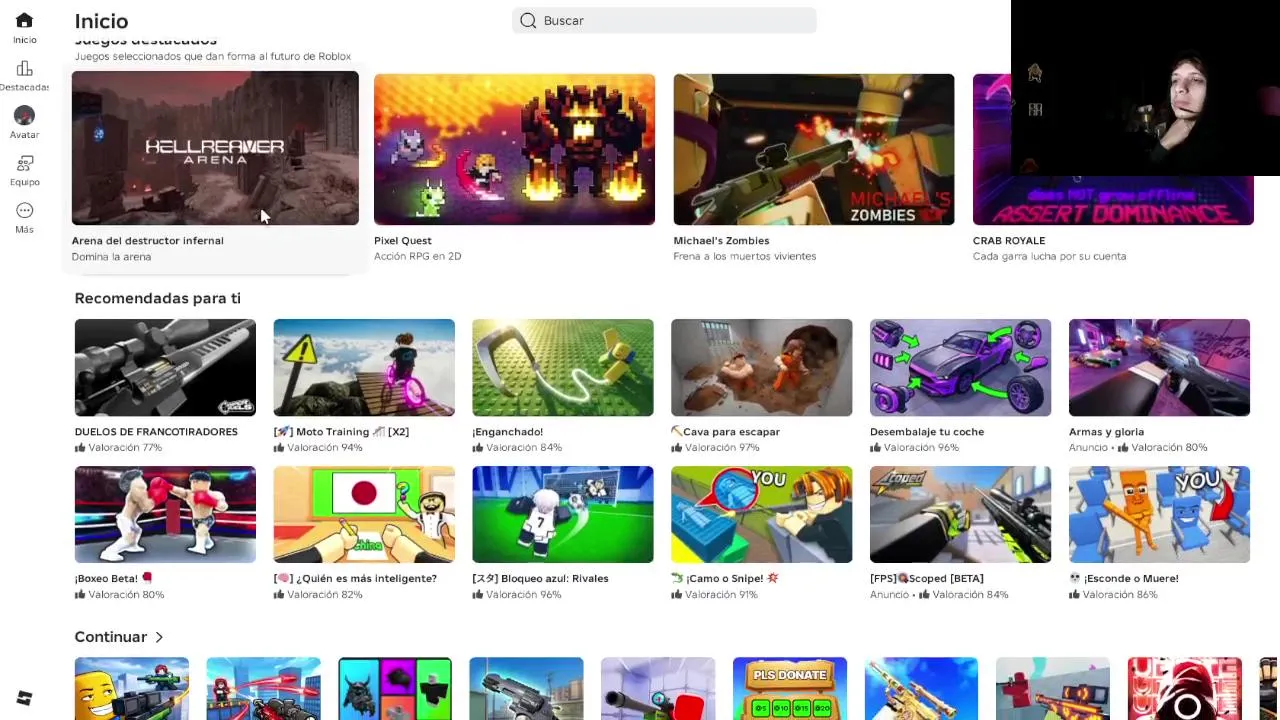Click 'Arena del destructor infernal' title
Viewport: 1280px width, 720px height.
148,240
